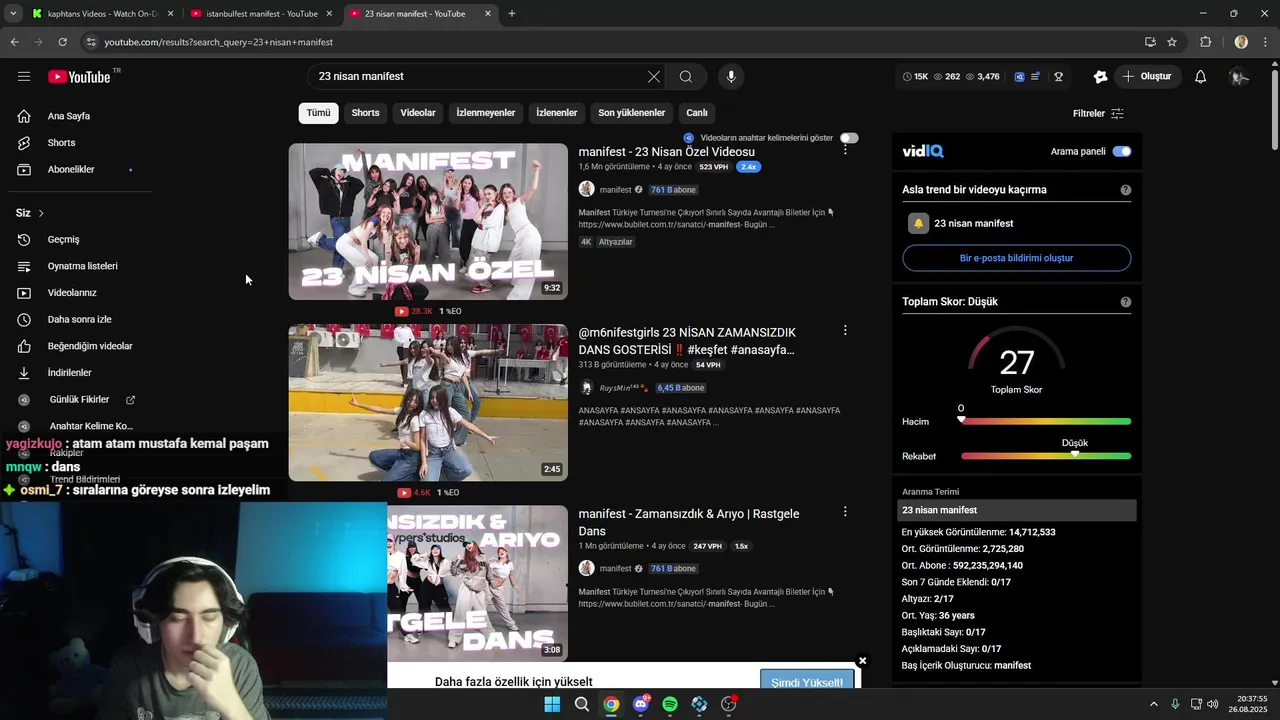Screen dimensions: 1280x720
Task: Click the Oluştur create button
Action: pyautogui.click(x=1148, y=77)
